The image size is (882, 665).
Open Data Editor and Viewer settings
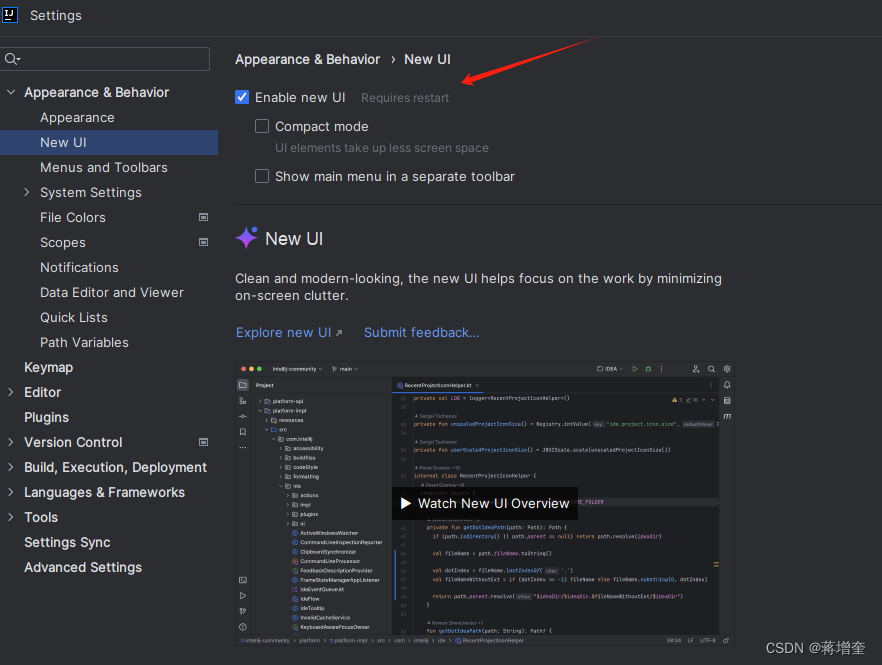click(112, 293)
